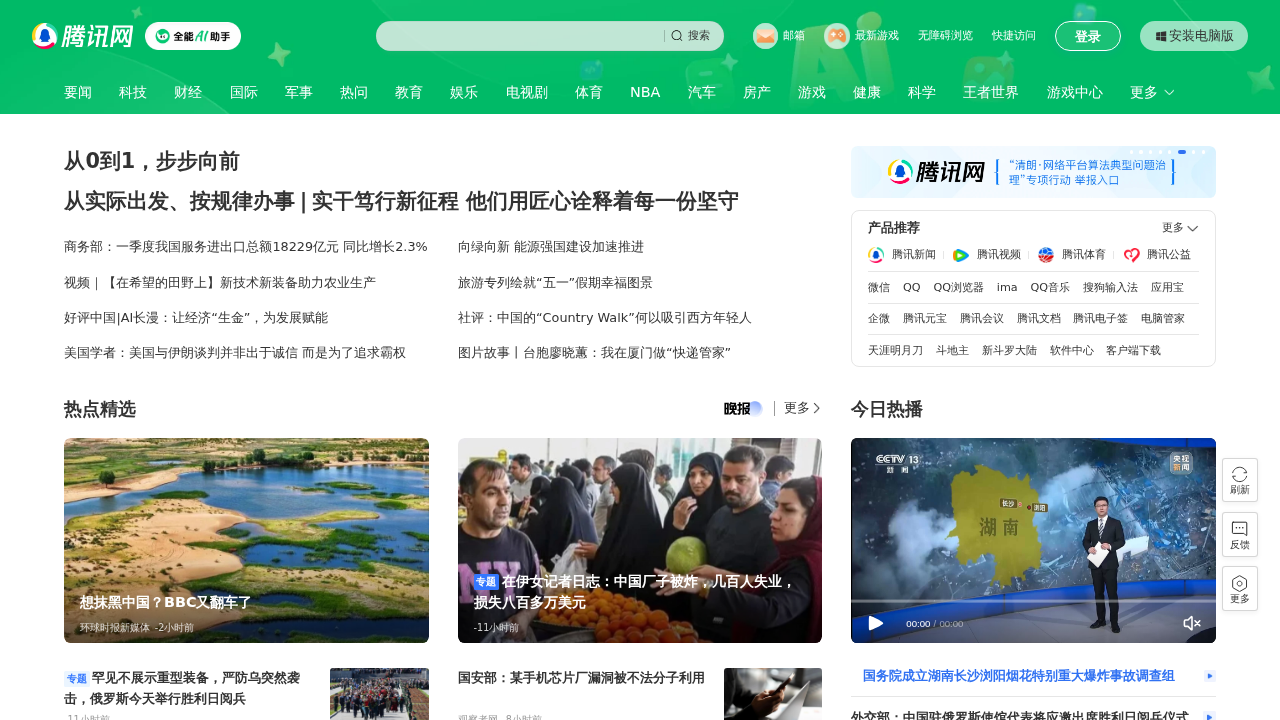Open the 最新游戏 gamepad icon
The height and width of the screenshot is (720, 1280).
pyautogui.click(x=837, y=36)
